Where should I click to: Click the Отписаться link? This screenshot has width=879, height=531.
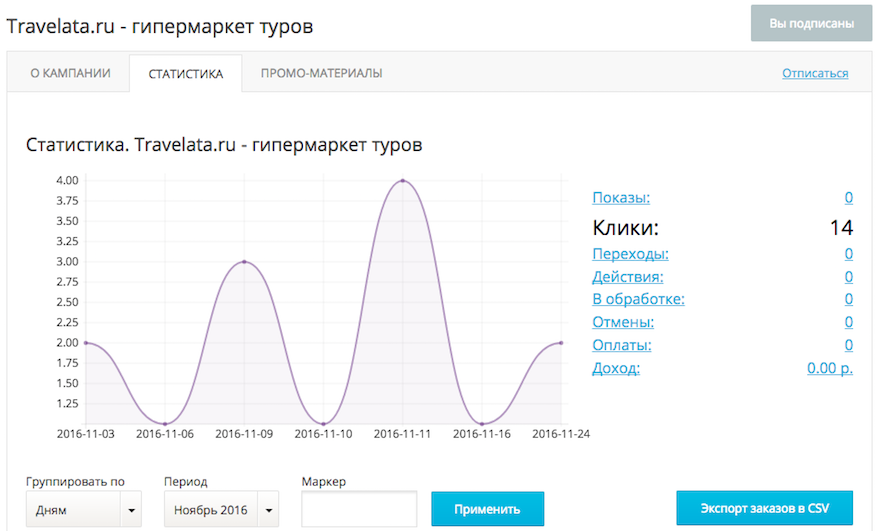(x=815, y=73)
